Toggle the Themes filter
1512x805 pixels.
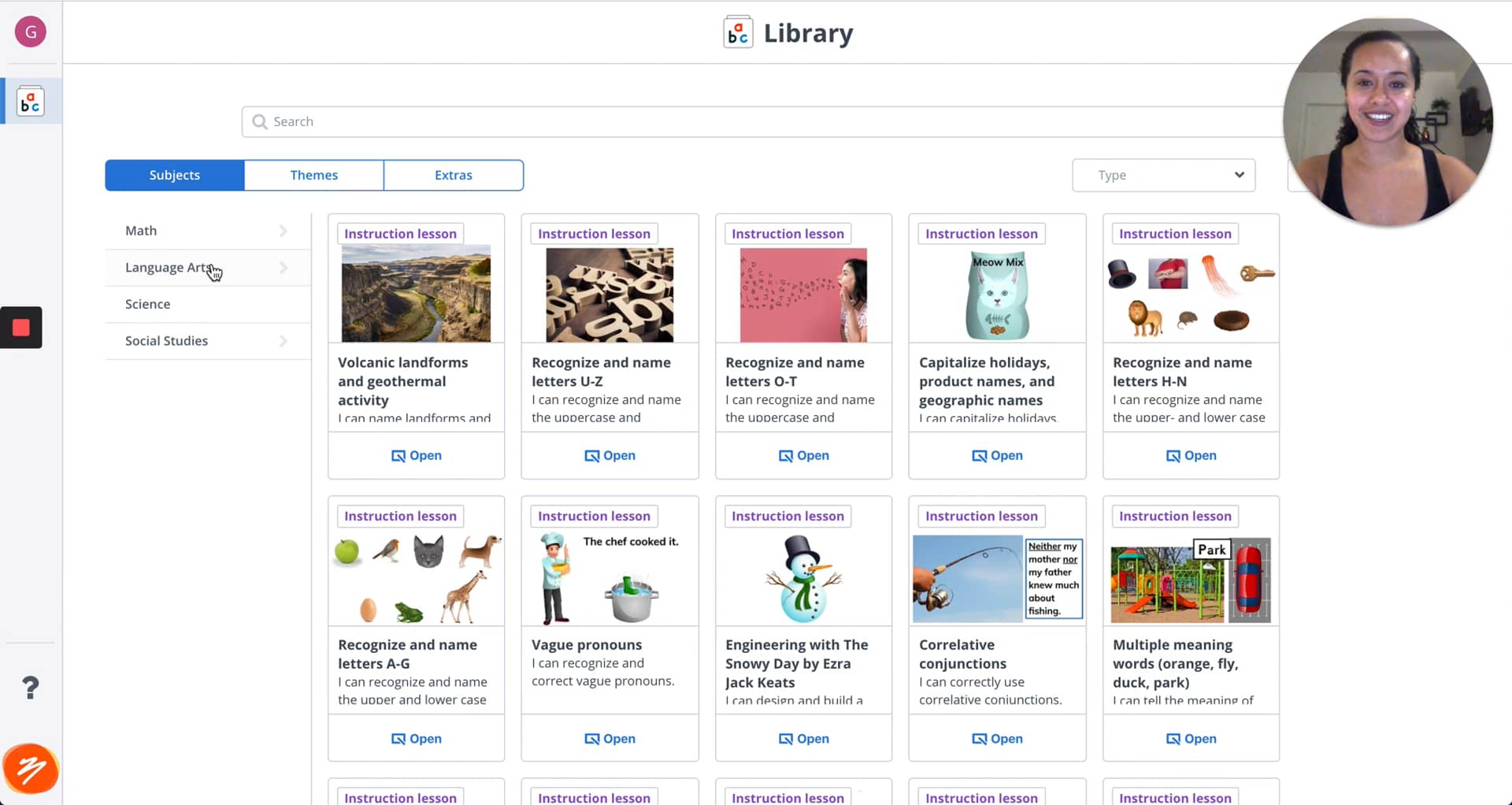point(313,175)
